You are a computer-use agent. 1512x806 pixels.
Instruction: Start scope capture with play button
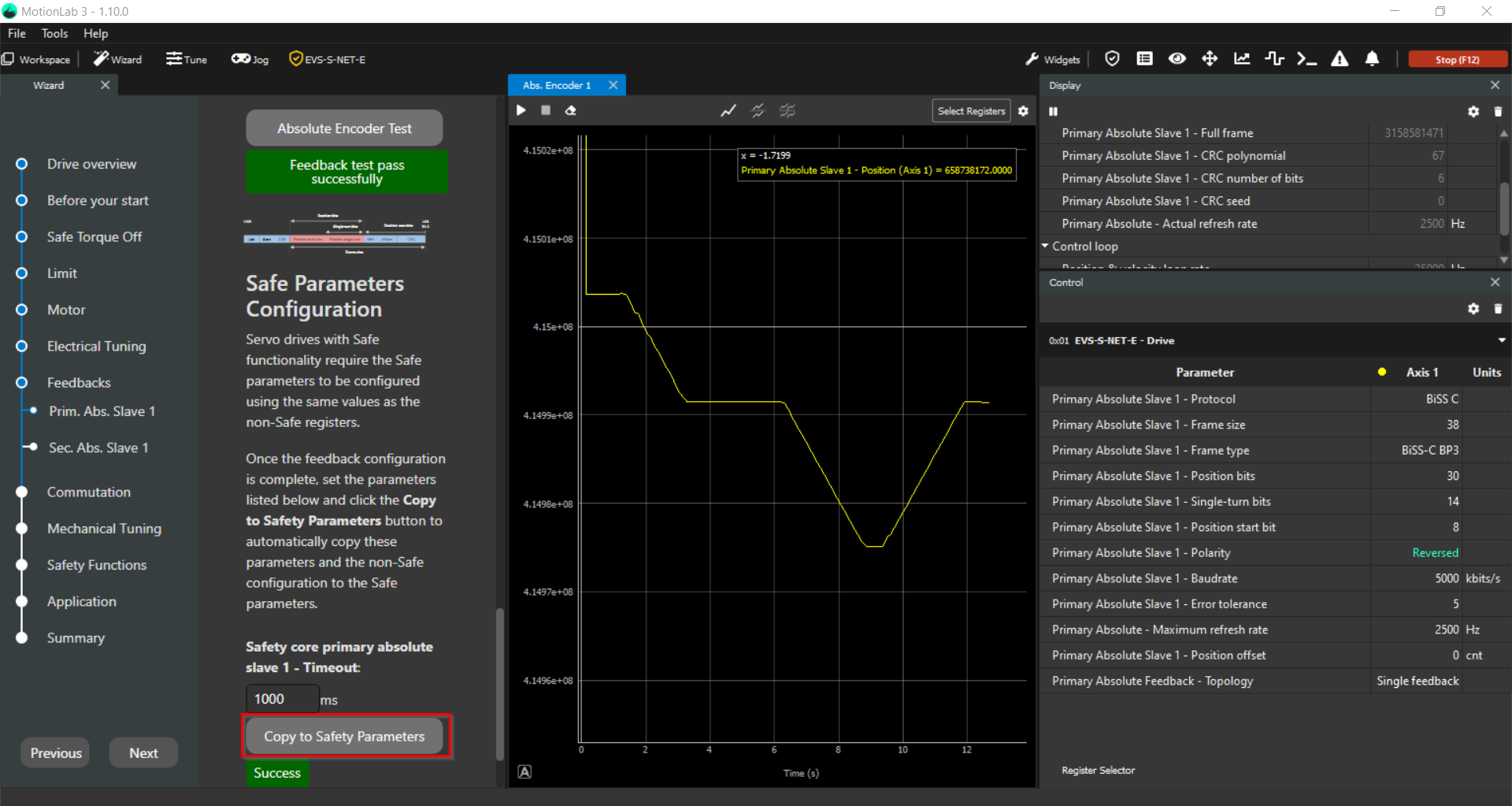(521, 111)
